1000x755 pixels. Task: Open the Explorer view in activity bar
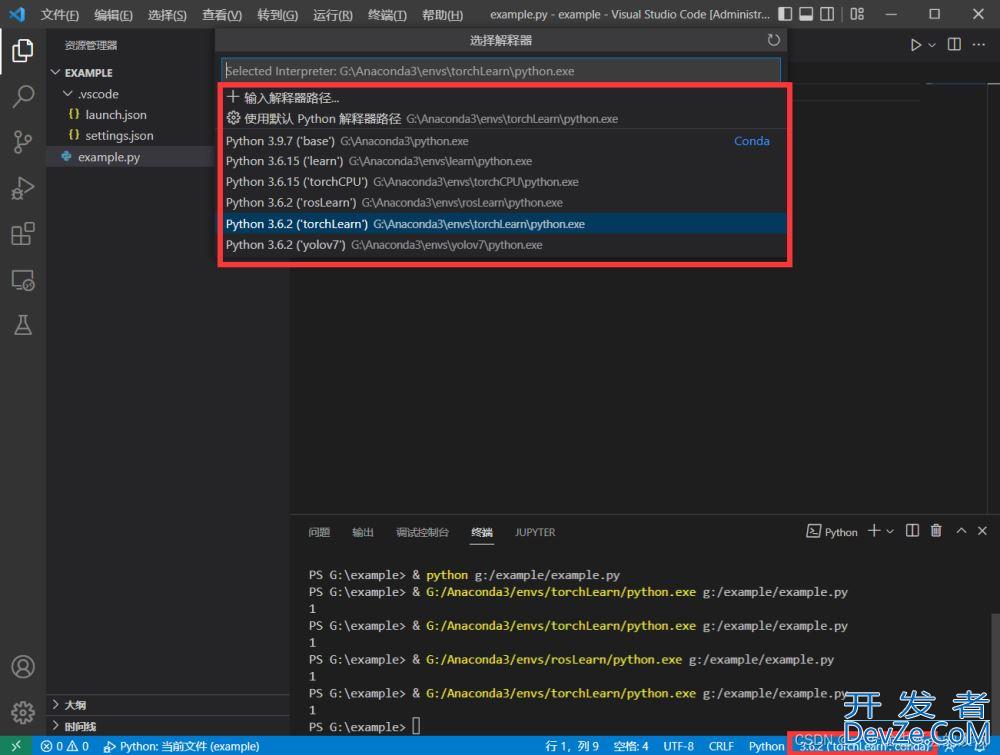(x=22, y=50)
